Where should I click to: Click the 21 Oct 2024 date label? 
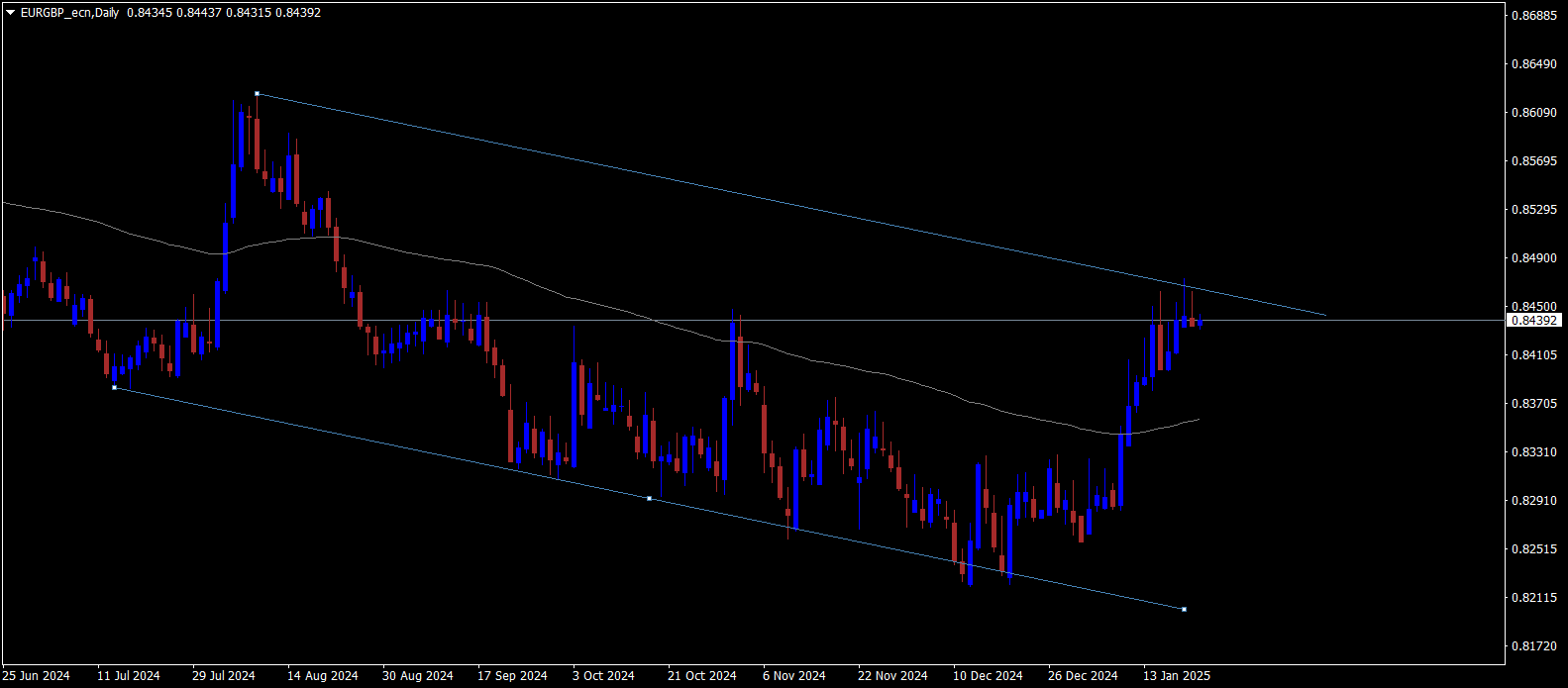click(x=702, y=676)
